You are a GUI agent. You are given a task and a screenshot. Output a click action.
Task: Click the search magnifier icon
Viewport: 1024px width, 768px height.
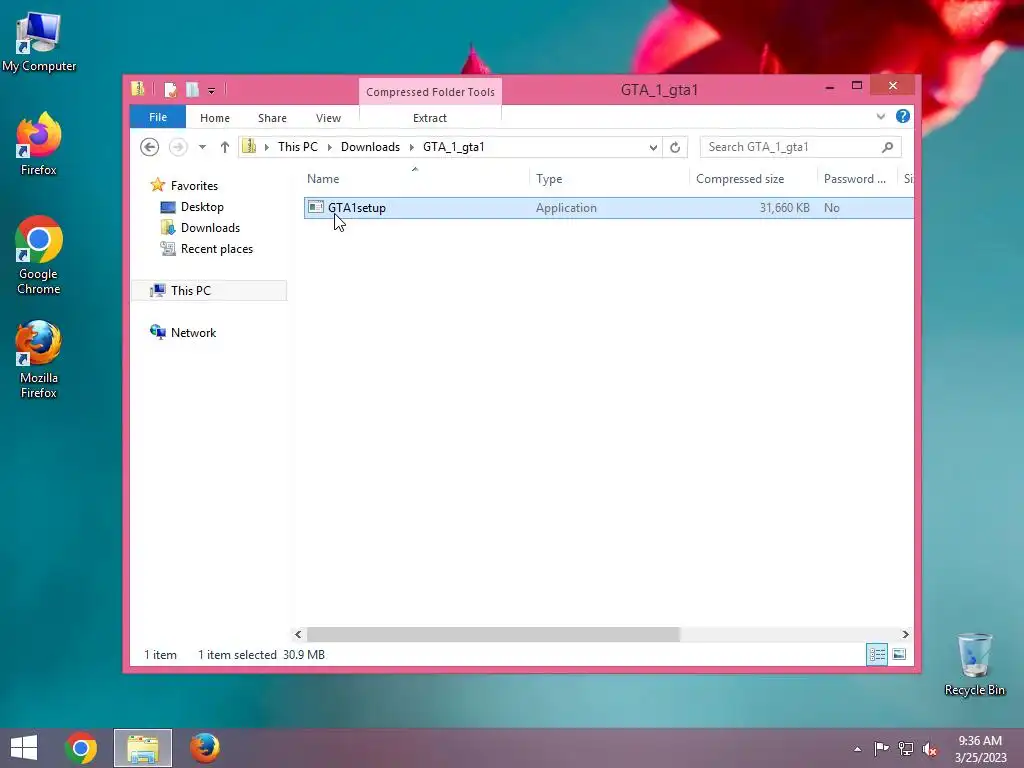tap(887, 147)
